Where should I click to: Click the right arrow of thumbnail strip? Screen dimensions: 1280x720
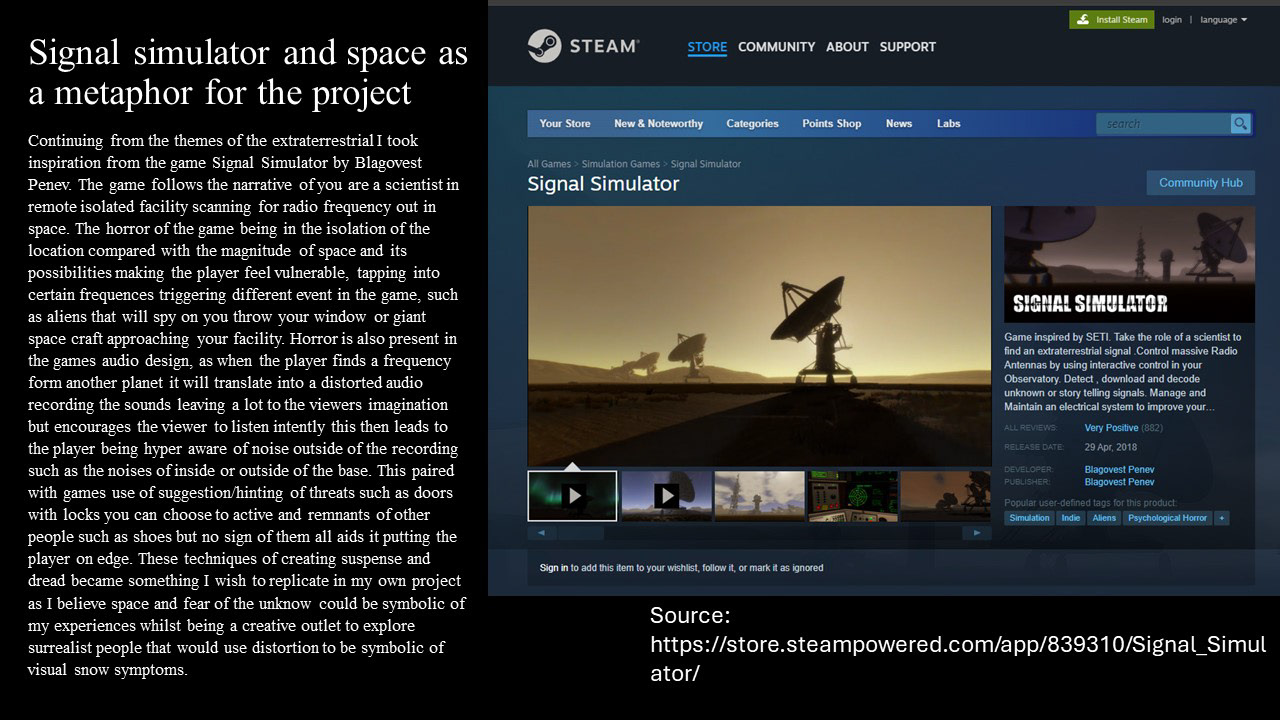pyautogui.click(x=977, y=533)
